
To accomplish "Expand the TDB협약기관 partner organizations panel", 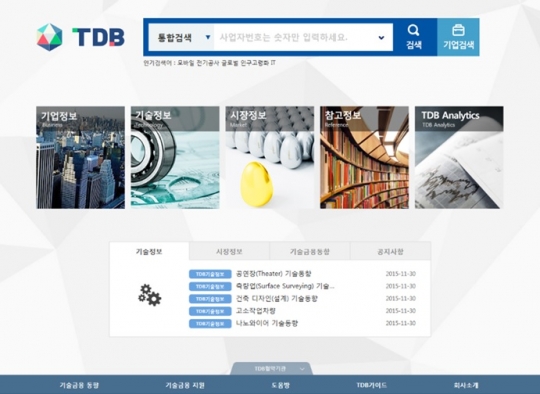I will point(272,369).
